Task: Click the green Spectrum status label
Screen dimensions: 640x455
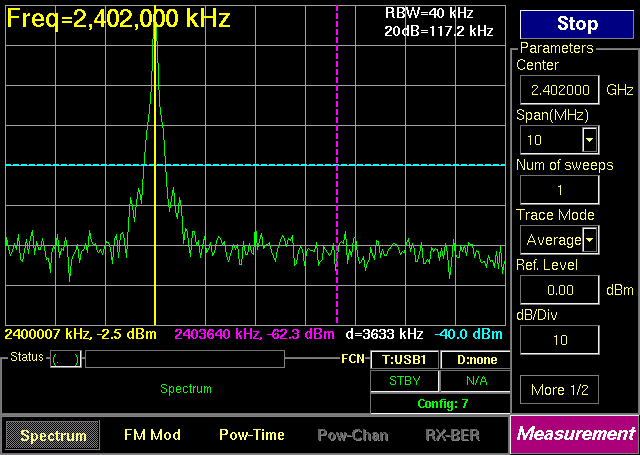Action: (186, 388)
